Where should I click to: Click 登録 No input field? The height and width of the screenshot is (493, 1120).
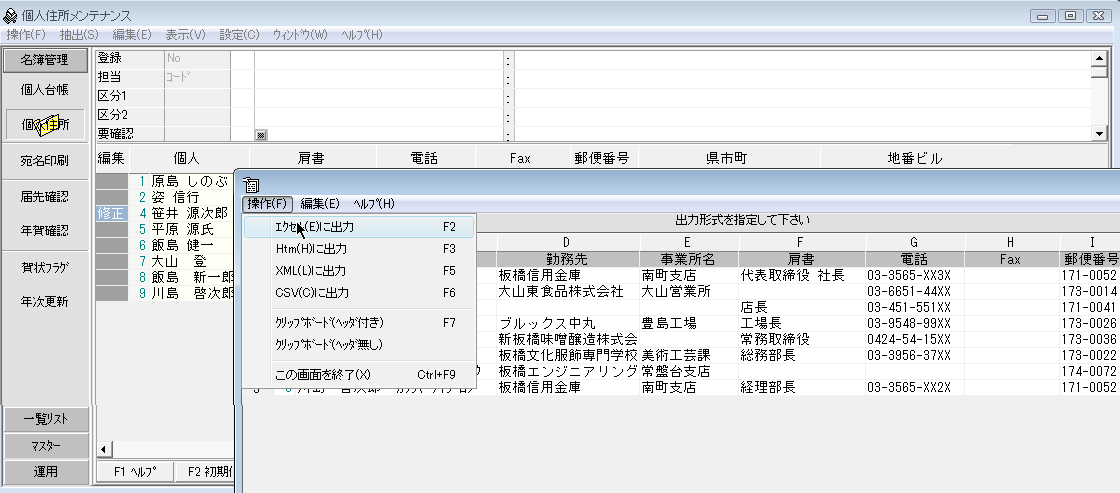click(x=197, y=59)
